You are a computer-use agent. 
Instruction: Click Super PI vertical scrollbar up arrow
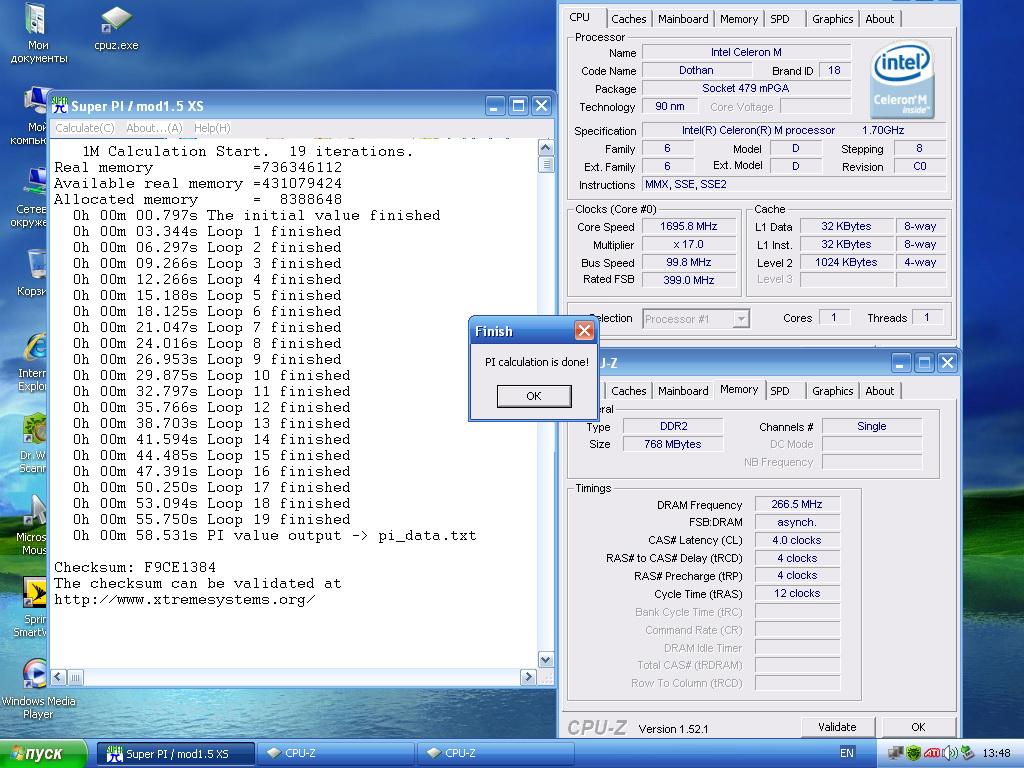click(546, 148)
